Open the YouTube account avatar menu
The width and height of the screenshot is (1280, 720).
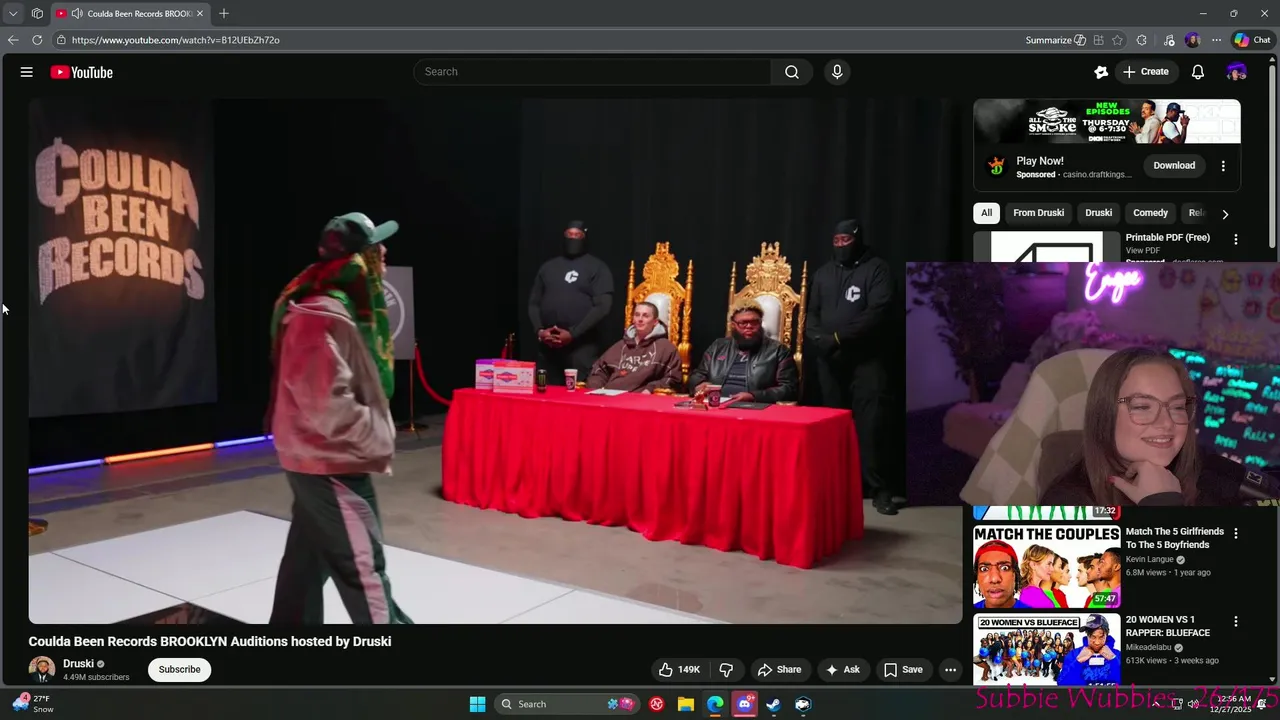click(x=1237, y=72)
